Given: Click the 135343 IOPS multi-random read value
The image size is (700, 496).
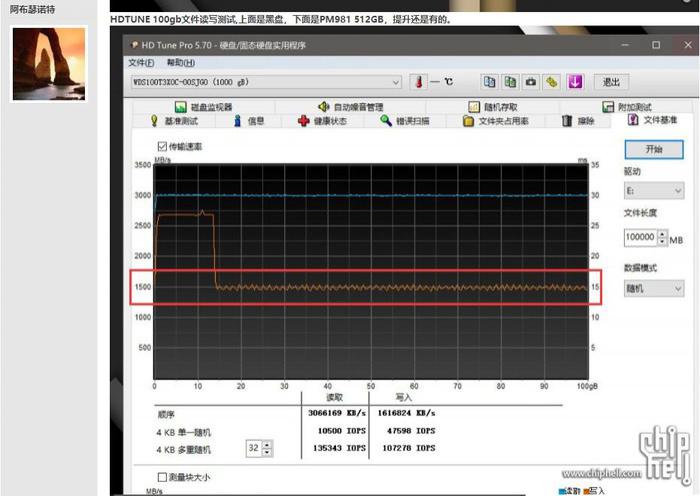Looking at the screenshot, I should pos(339,448).
